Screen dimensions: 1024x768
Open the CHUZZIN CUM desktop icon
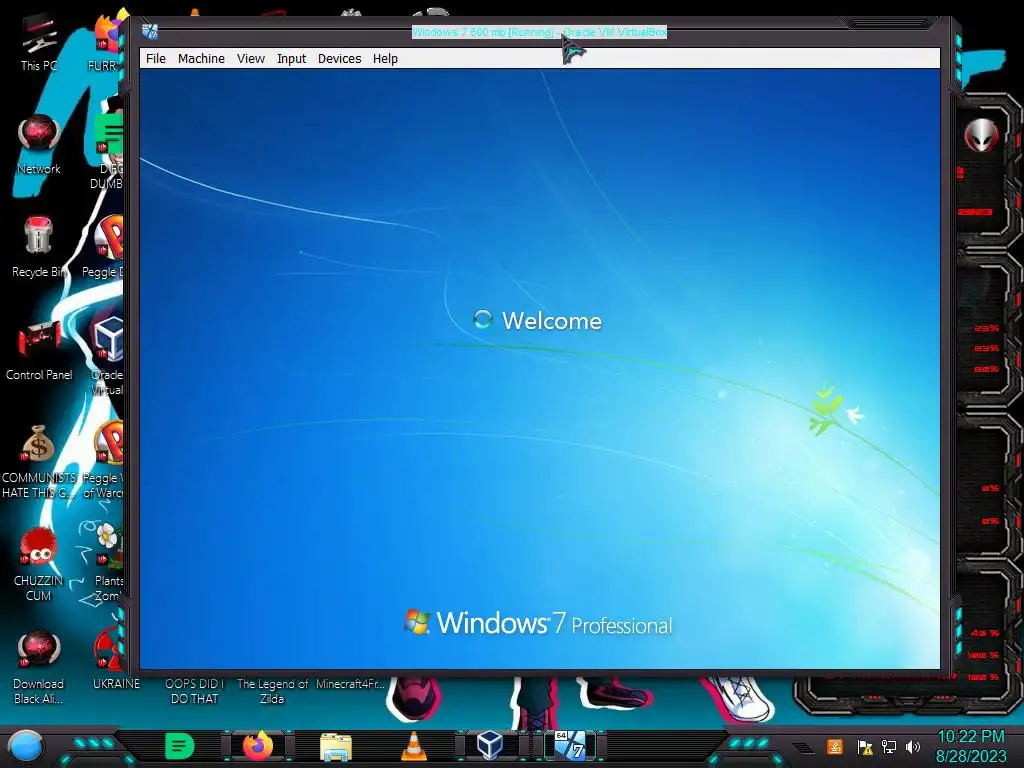coord(39,564)
